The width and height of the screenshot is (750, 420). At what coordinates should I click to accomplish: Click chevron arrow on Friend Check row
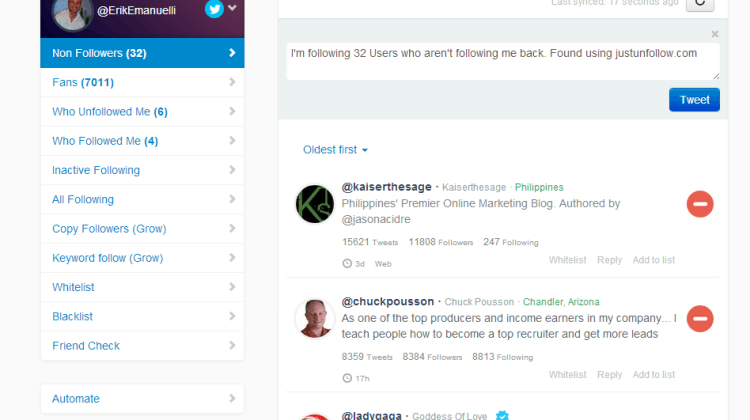pyautogui.click(x=232, y=345)
